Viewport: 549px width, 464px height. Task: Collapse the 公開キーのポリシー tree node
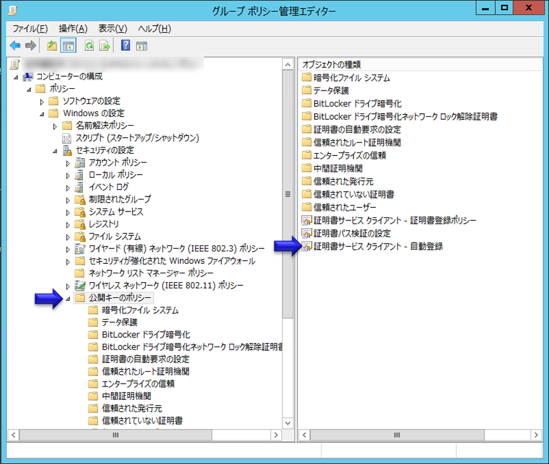point(68,299)
